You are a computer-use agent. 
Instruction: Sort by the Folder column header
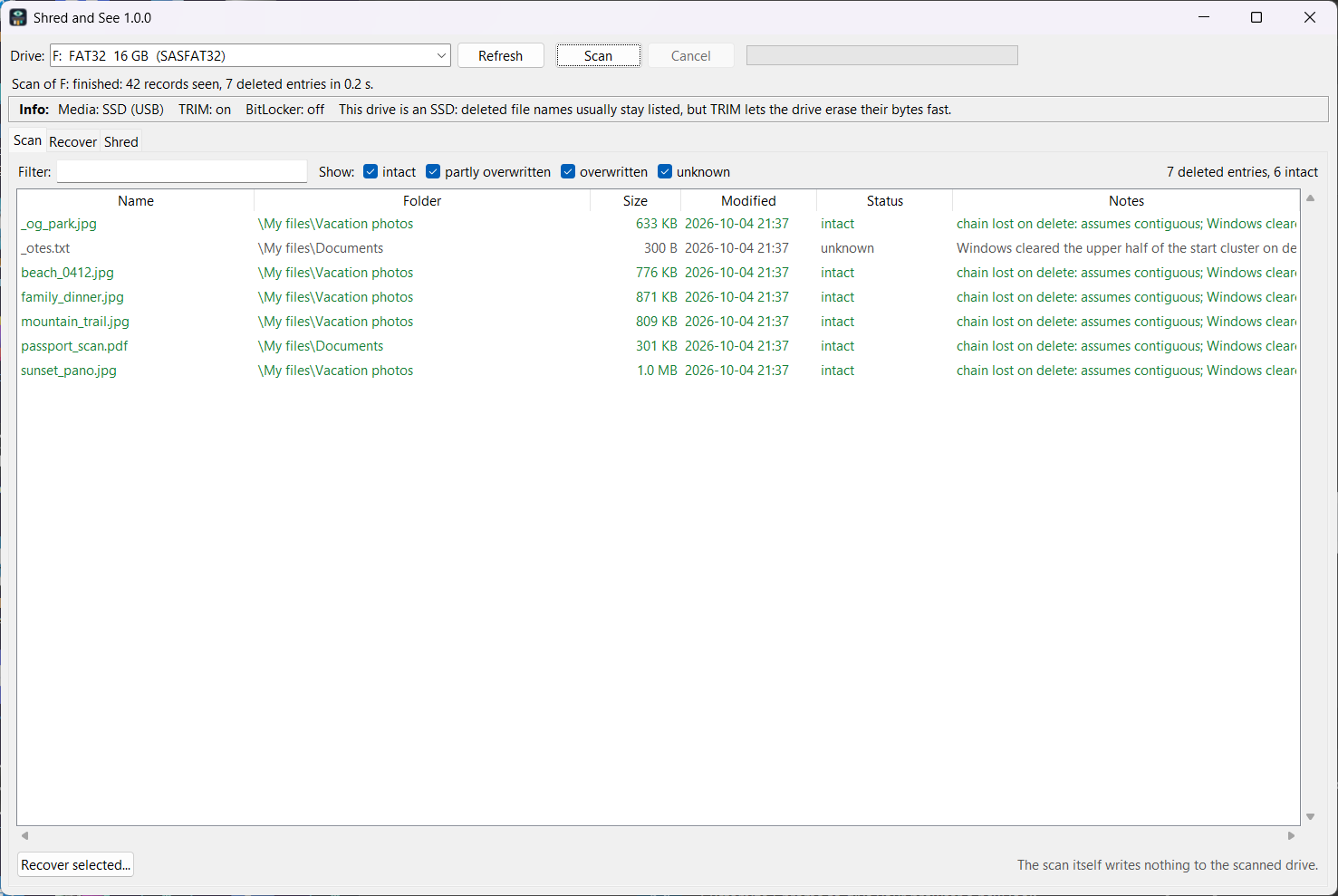click(x=422, y=201)
